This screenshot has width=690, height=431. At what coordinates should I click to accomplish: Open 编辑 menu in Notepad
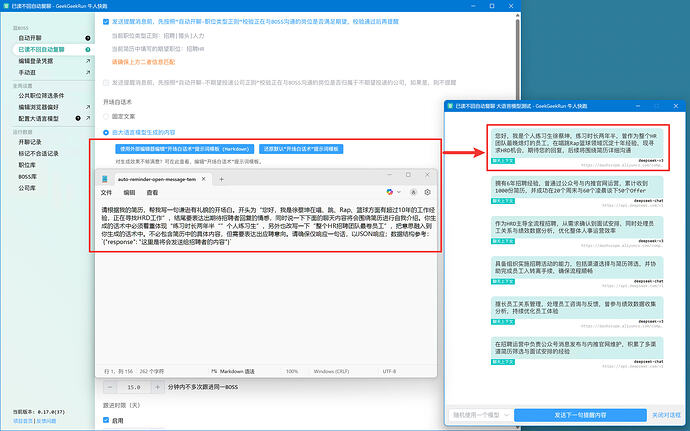[x=129, y=193]
